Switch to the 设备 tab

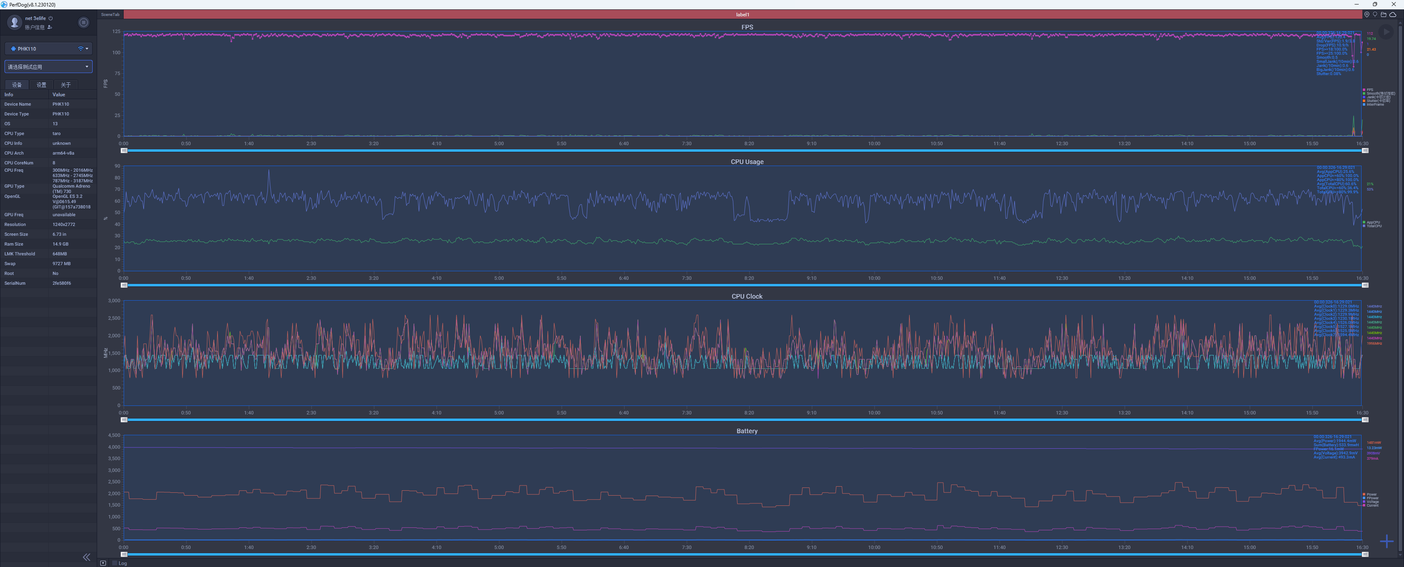pyautogui.click(x=17, y=85)
